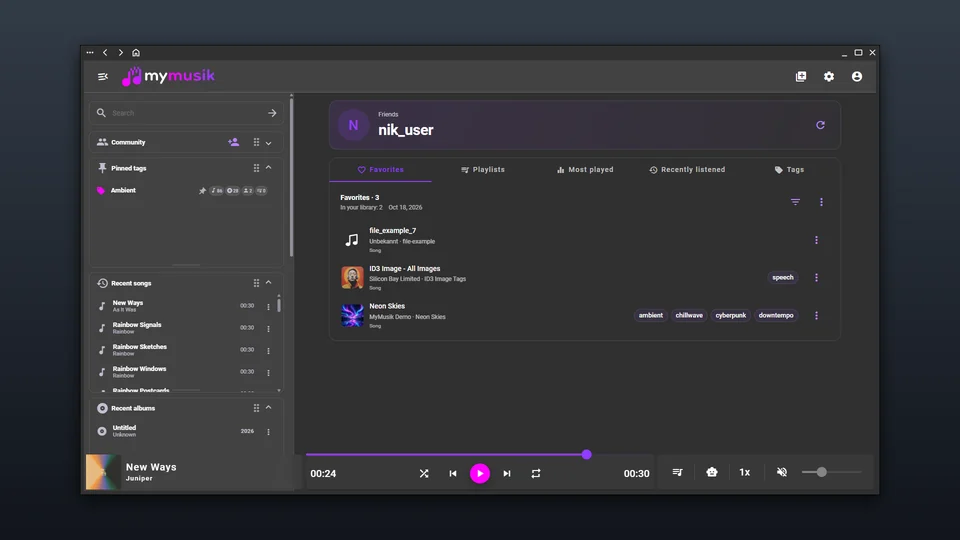Open options for file_example_7 song
The image size is (960, 540).
(816, 240)
